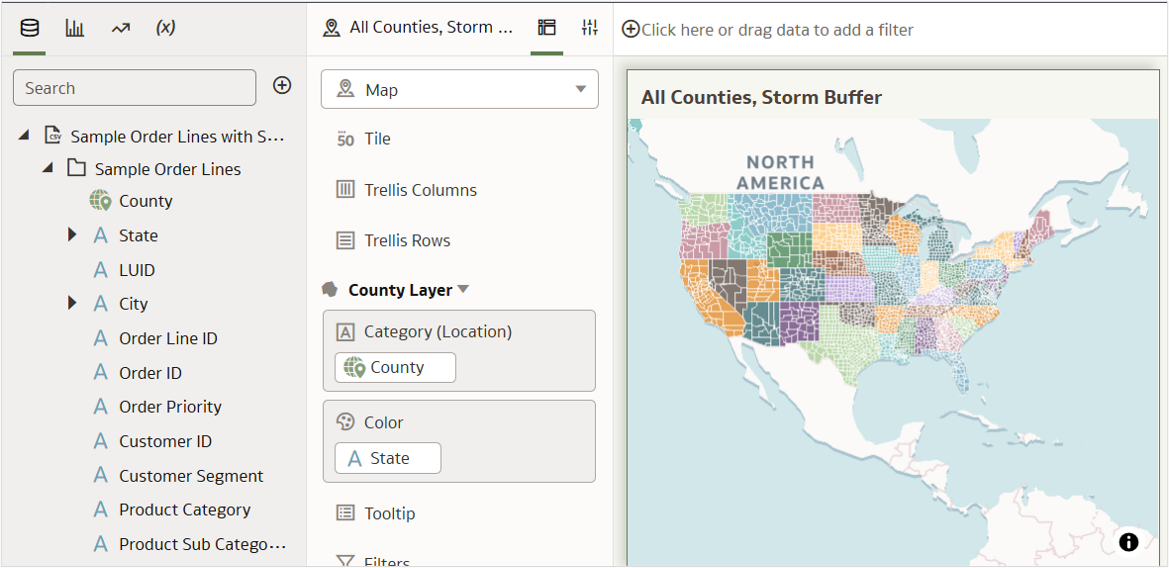Viewport: 1169px width, 568px height.
Task: Open the Data panel tab icon
Action: (x=30, y=29)
